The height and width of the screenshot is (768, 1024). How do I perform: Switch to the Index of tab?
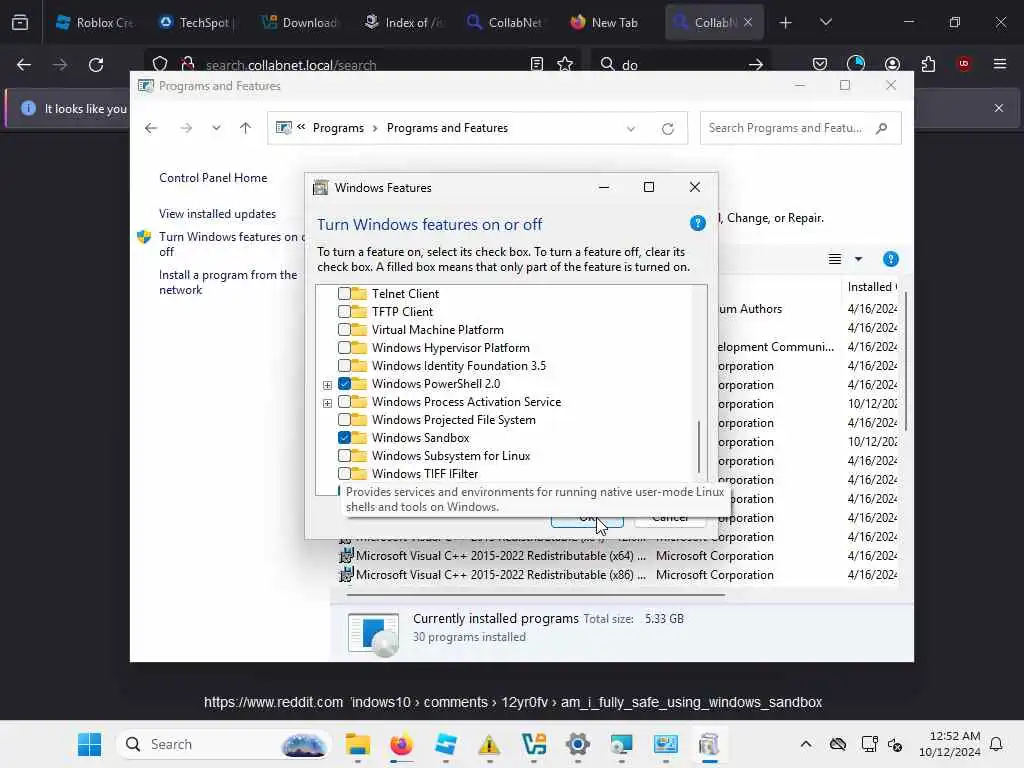click(404, 22)
